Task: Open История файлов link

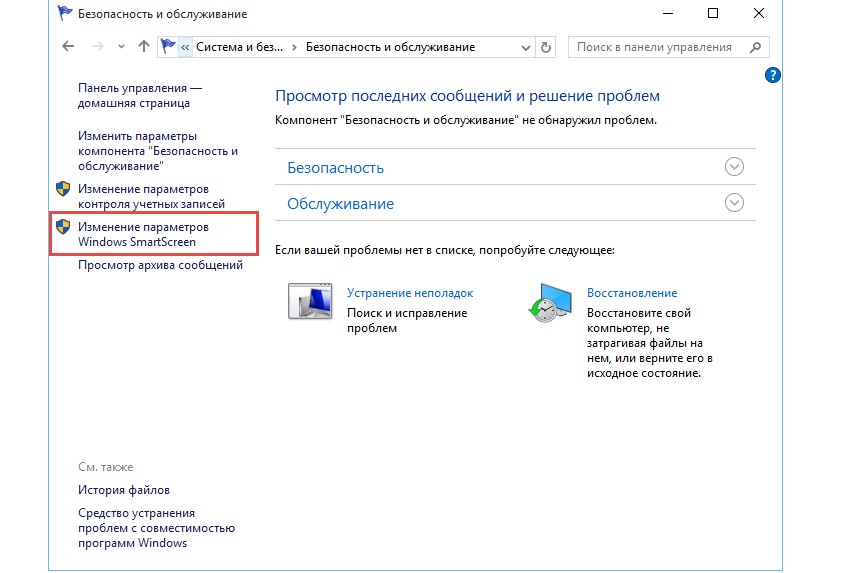Action: pos(124,490)
